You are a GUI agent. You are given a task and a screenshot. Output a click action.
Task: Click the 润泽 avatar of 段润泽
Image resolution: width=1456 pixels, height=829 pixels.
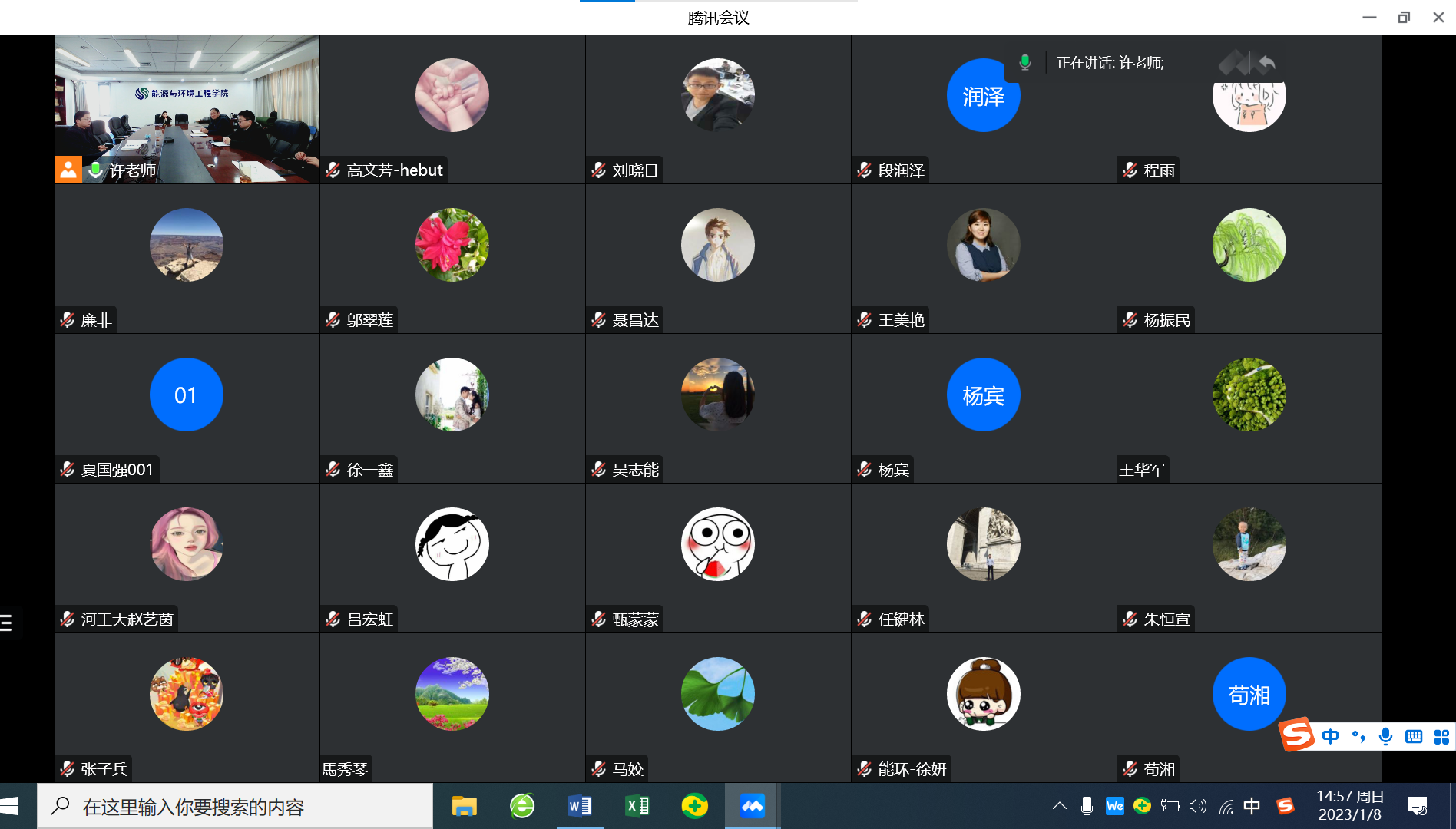point(983,96)
